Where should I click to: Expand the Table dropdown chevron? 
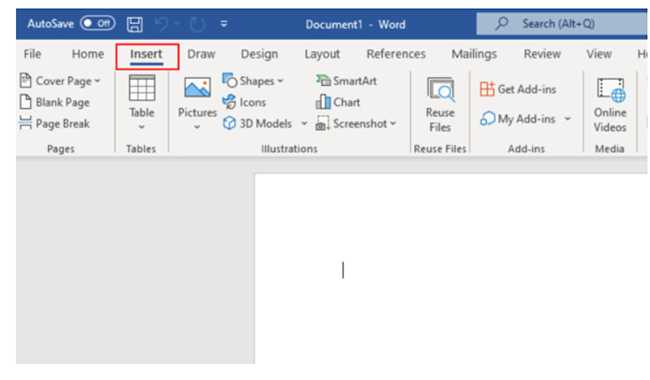click(x=142, y=127)
